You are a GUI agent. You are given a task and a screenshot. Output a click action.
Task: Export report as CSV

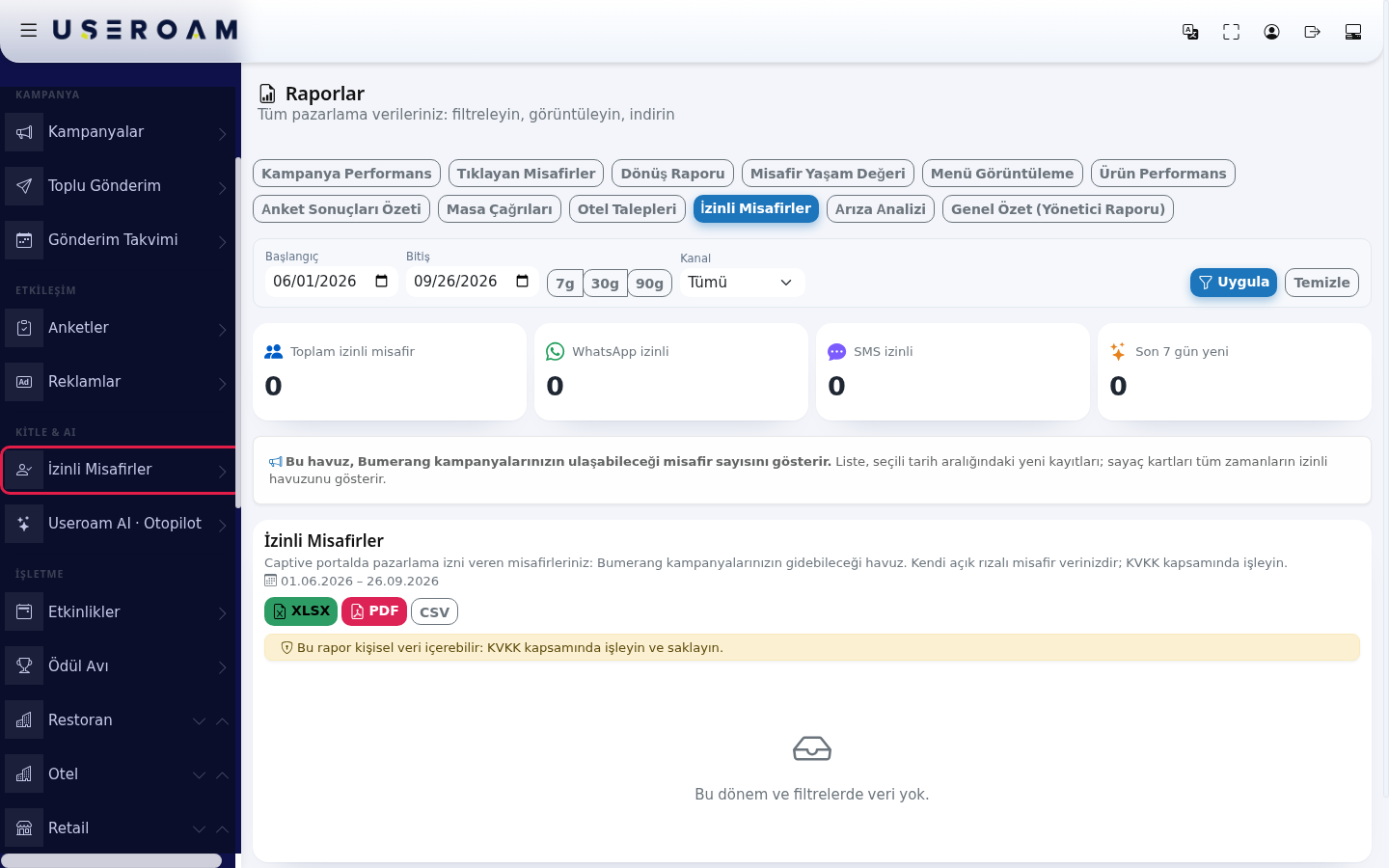(434, 612)
